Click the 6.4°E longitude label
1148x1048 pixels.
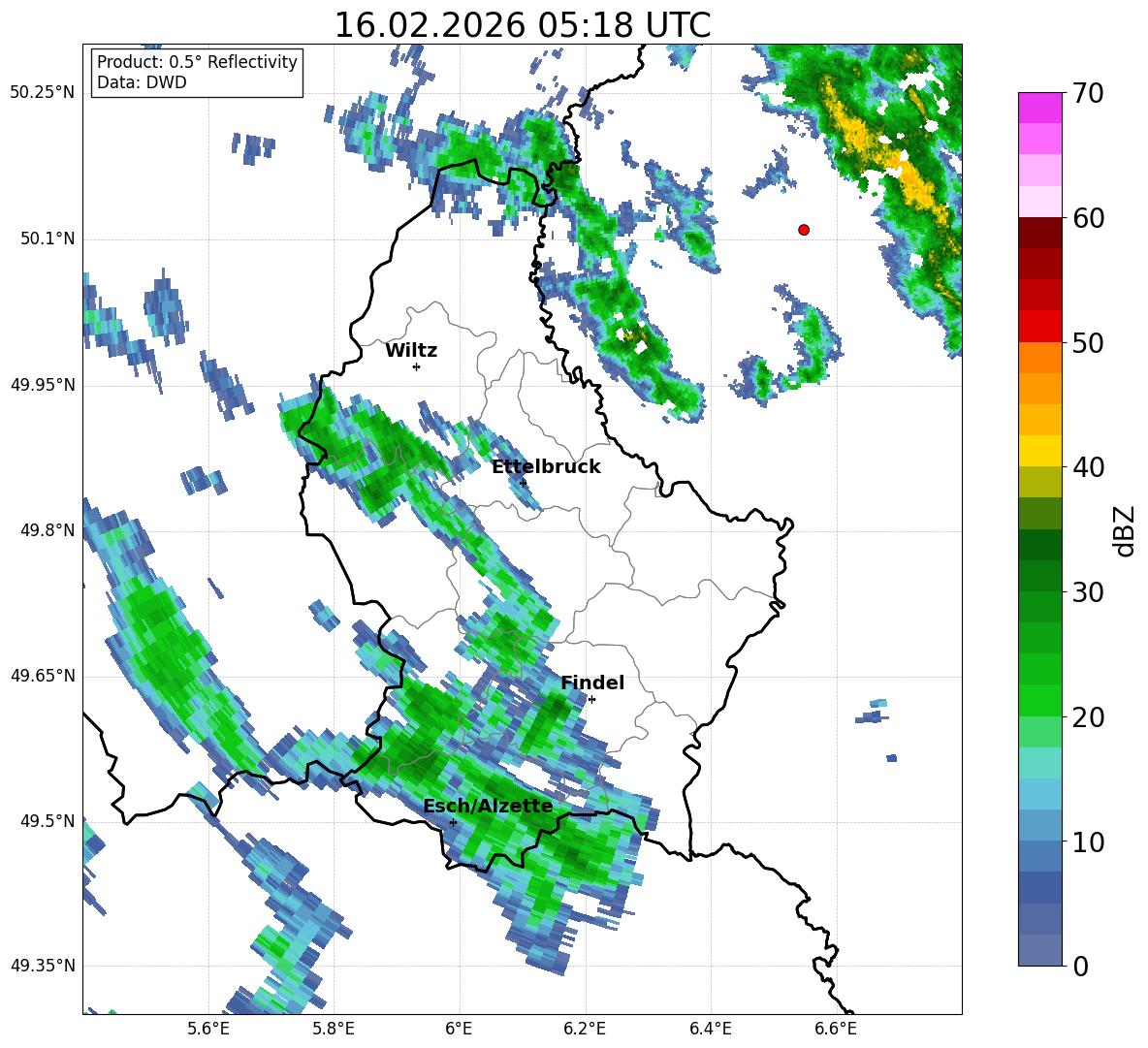pos(710,1030)
